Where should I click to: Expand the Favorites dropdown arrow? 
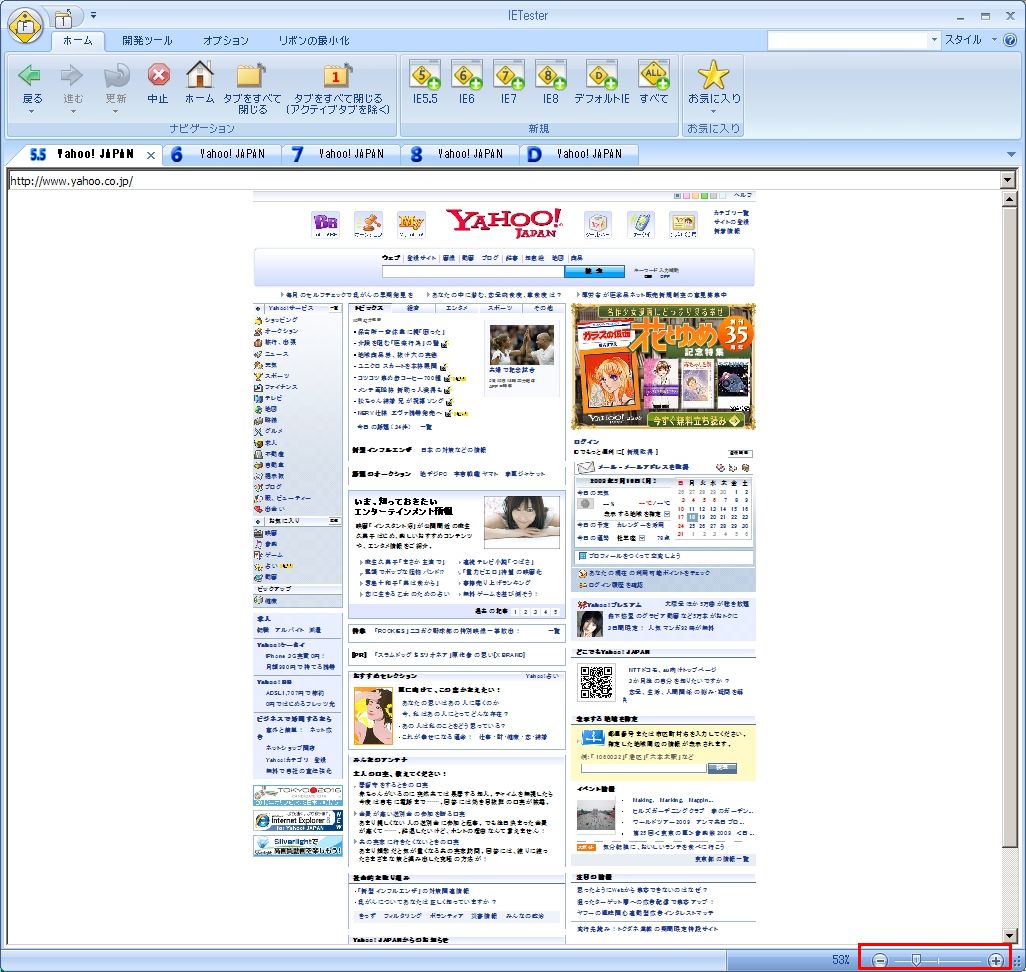pyautogui.click(x=713, y=112)
